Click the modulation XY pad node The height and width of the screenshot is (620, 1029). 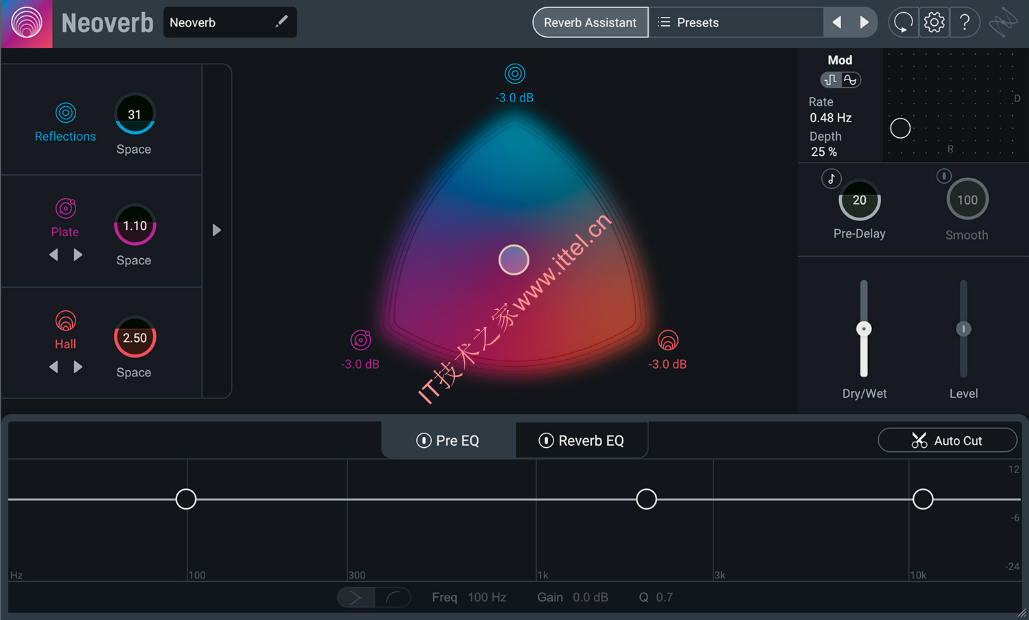tap(900, 128)
